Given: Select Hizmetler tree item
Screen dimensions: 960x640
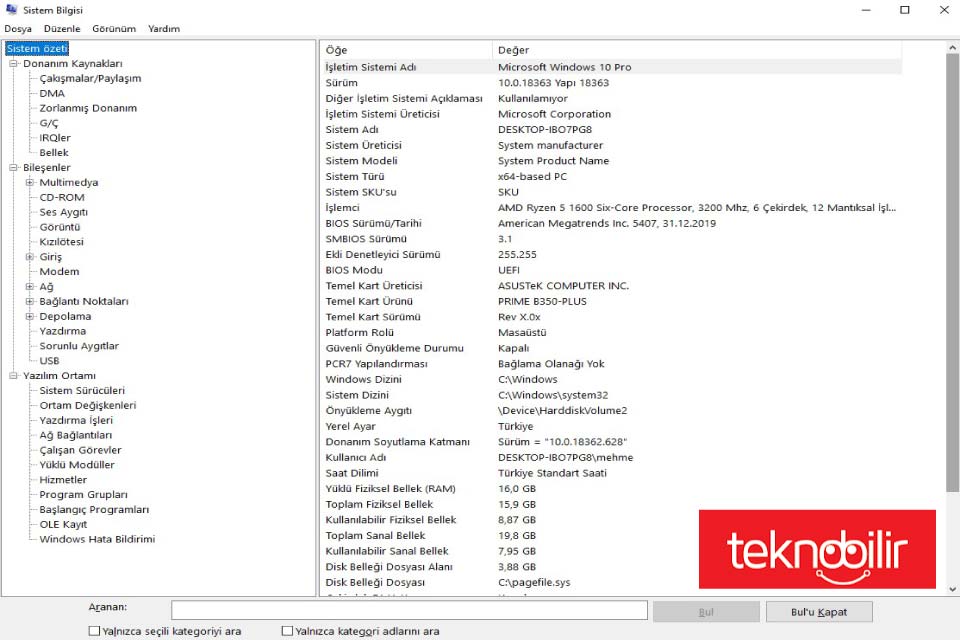Looking at the screenshot, I should pos(63,480).
